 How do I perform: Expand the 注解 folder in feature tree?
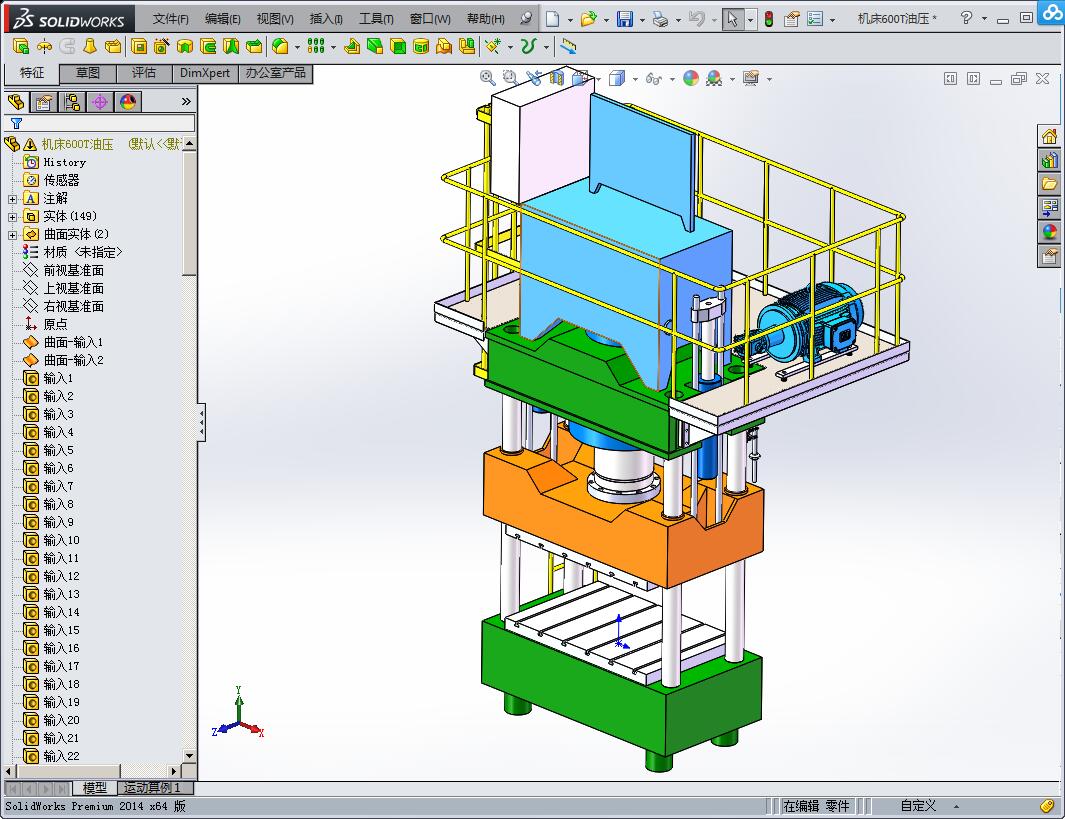(12, 199)
